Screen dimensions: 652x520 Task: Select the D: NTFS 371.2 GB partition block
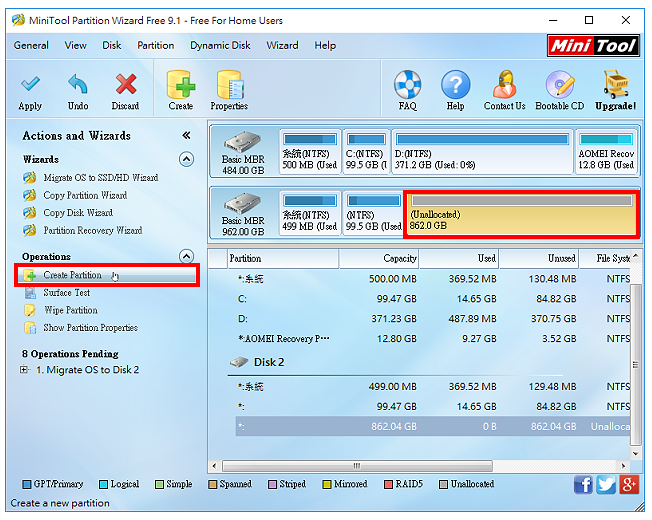(x=482, y=152)
